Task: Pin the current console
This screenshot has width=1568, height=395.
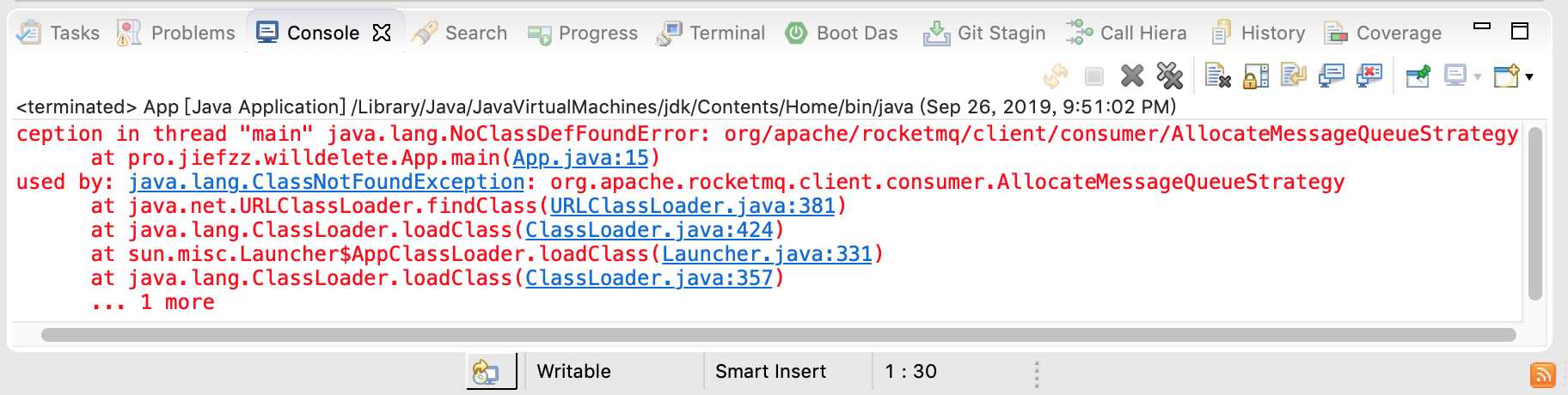Action: point(1418,76)
